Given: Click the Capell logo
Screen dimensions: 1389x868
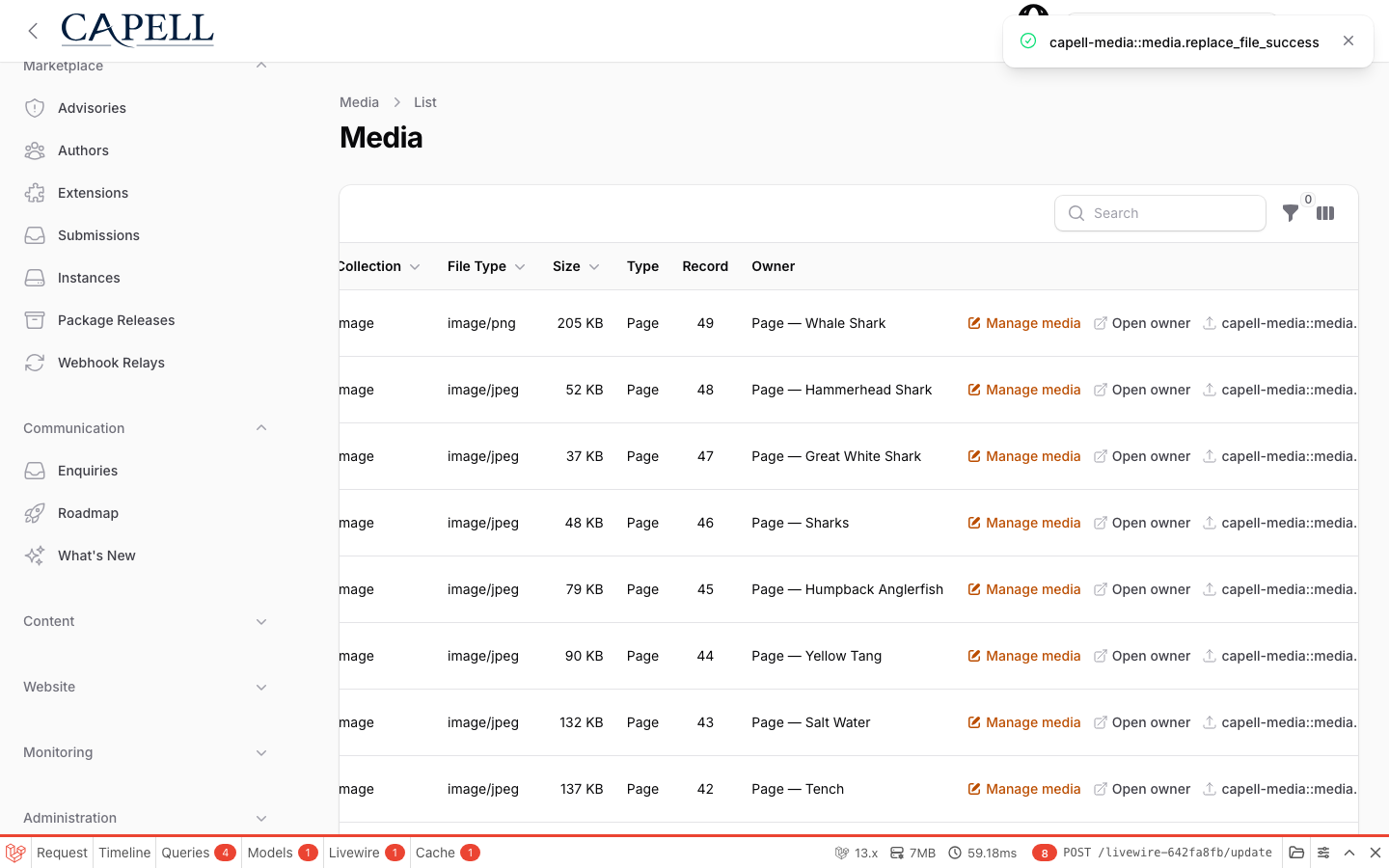Looking at the screenshot, I should (x=137, y=30).
